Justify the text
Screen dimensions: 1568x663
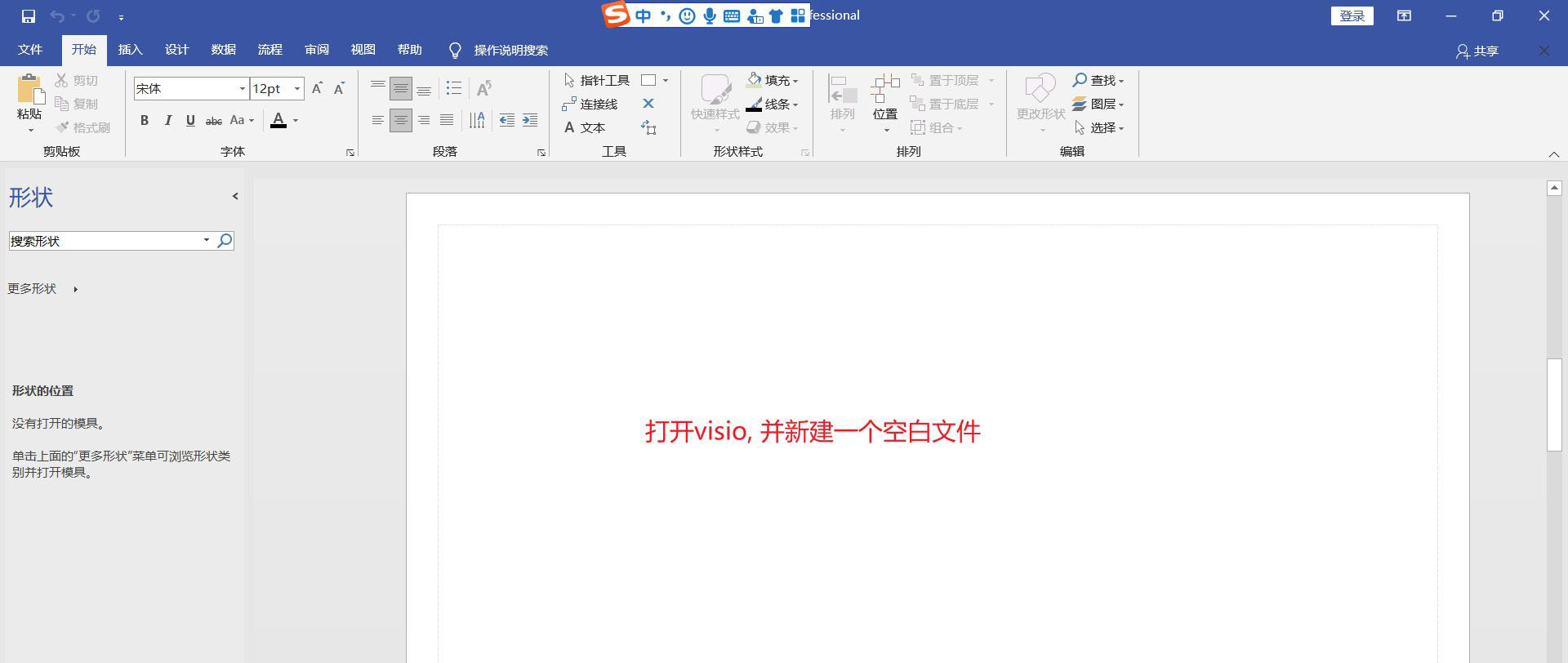coord(447,121)
